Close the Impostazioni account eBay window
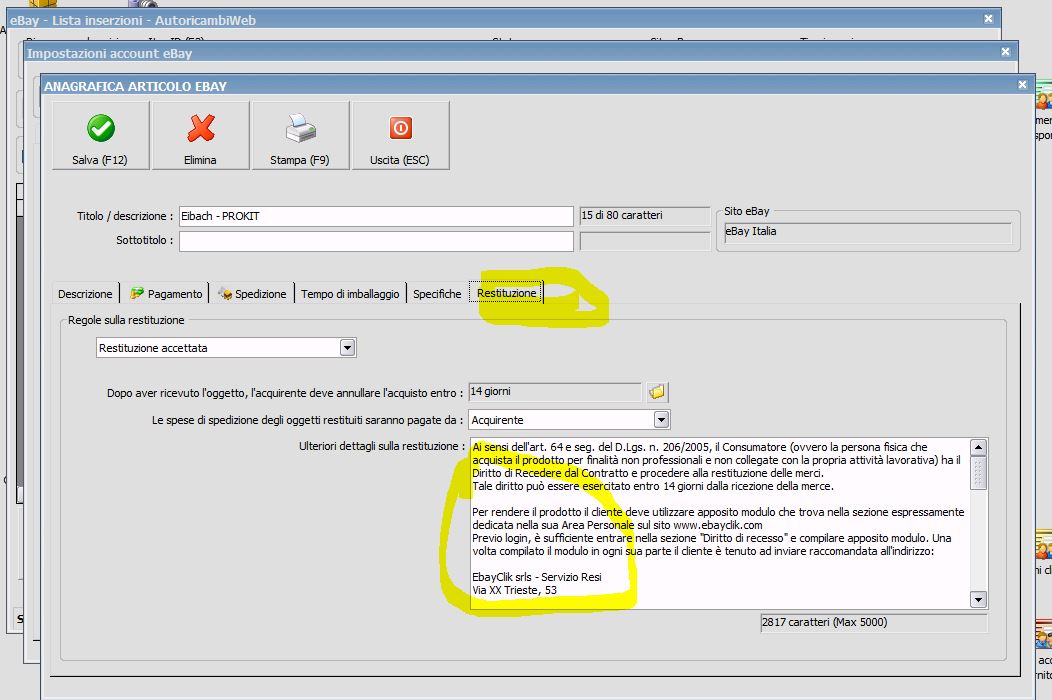This screenshot has width=1052, height=700. [x=1005, y=52]
